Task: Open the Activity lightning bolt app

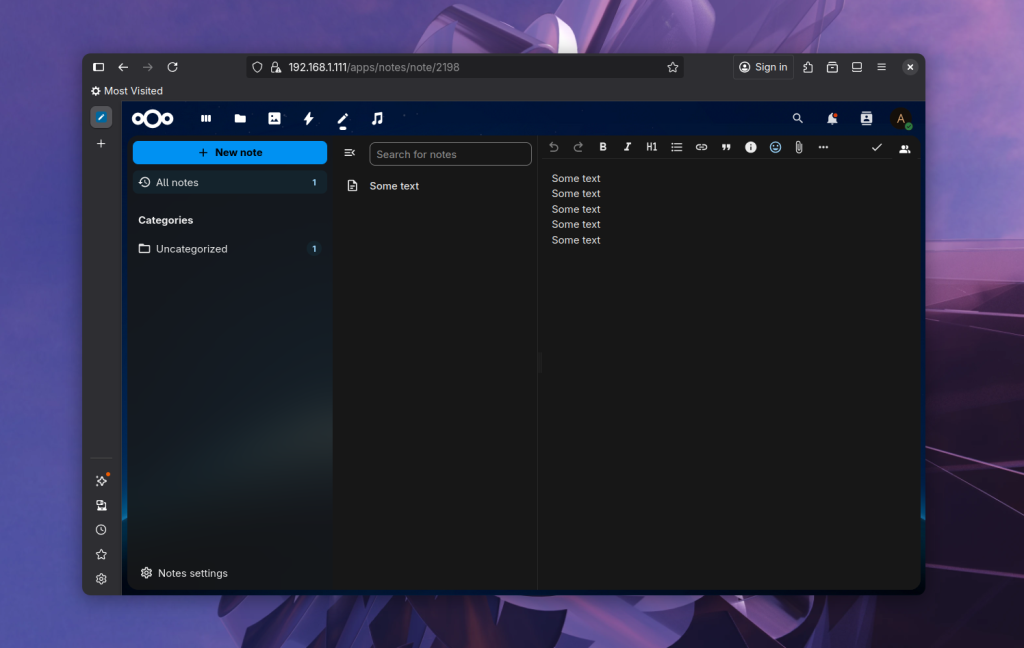Action: click(x=308, y=118)
